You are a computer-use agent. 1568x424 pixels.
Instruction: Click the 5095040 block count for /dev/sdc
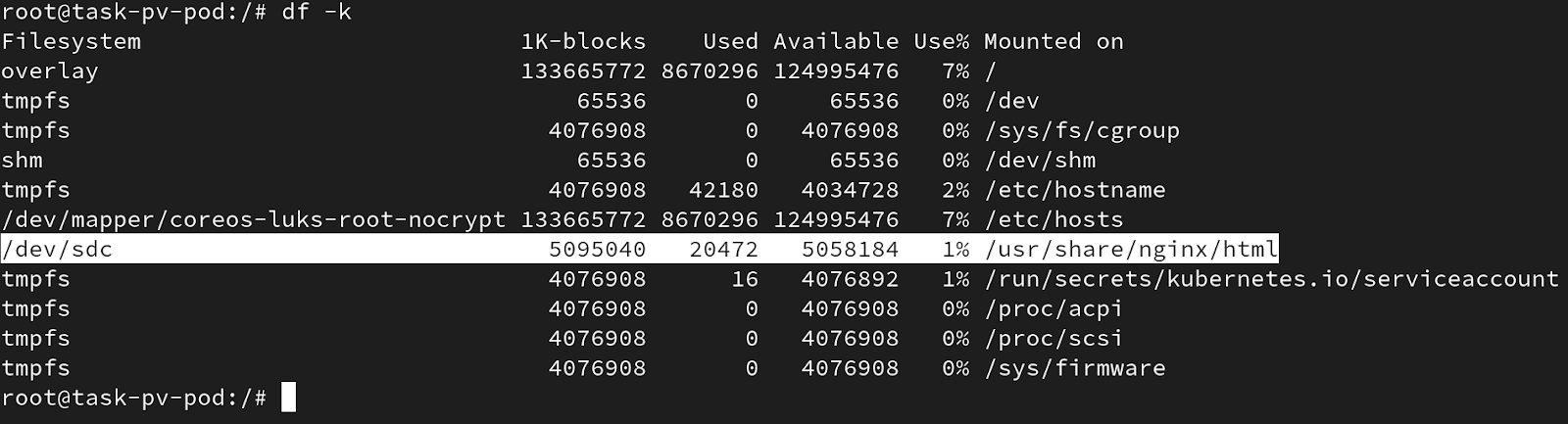pos(597,250)
